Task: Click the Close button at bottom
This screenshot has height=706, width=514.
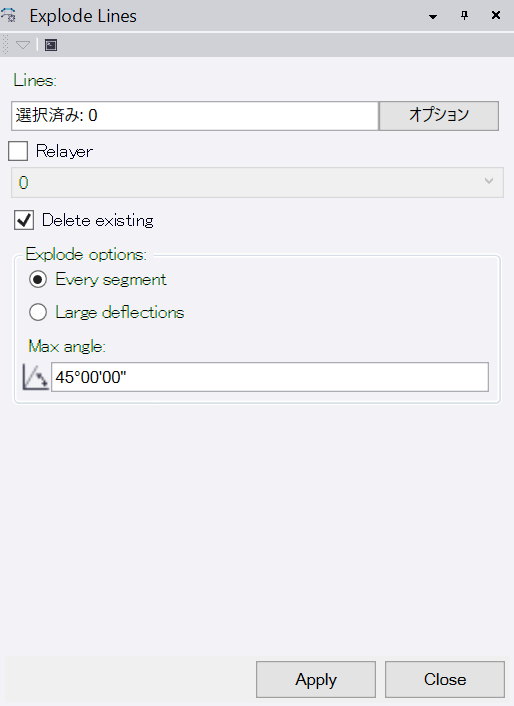Action: pos(445,679)
